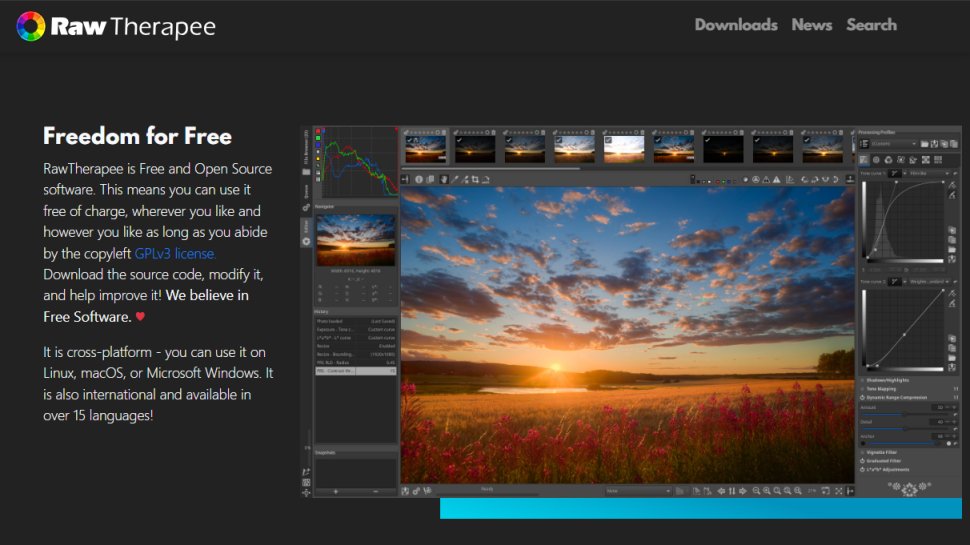970x545 pixels.
Task: Click export icon at top right of preview
Action: pyautogui.click(x=850, y=179)
